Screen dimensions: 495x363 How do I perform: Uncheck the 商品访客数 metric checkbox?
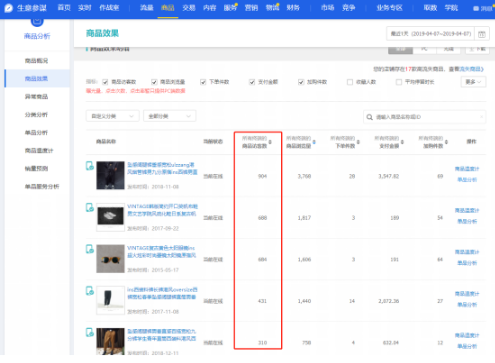[x=105, y=82]
